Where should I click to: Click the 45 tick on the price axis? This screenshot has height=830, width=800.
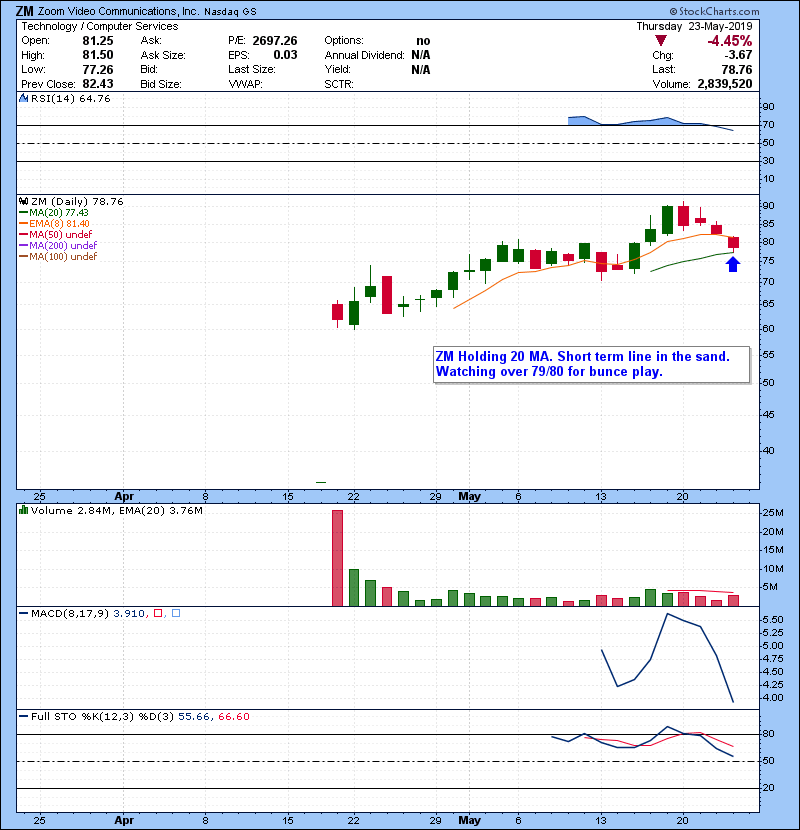(x=768, y=414)
